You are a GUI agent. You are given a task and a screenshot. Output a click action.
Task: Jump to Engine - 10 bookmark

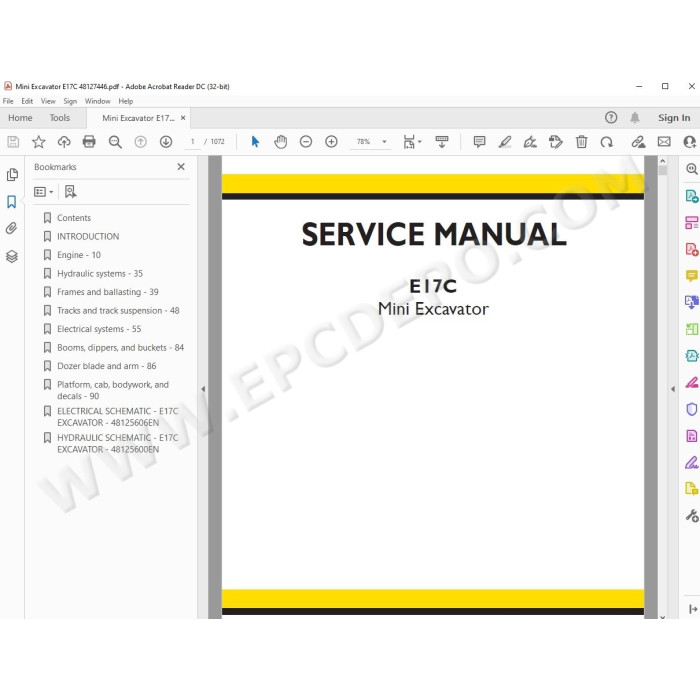tap(79, 255)
